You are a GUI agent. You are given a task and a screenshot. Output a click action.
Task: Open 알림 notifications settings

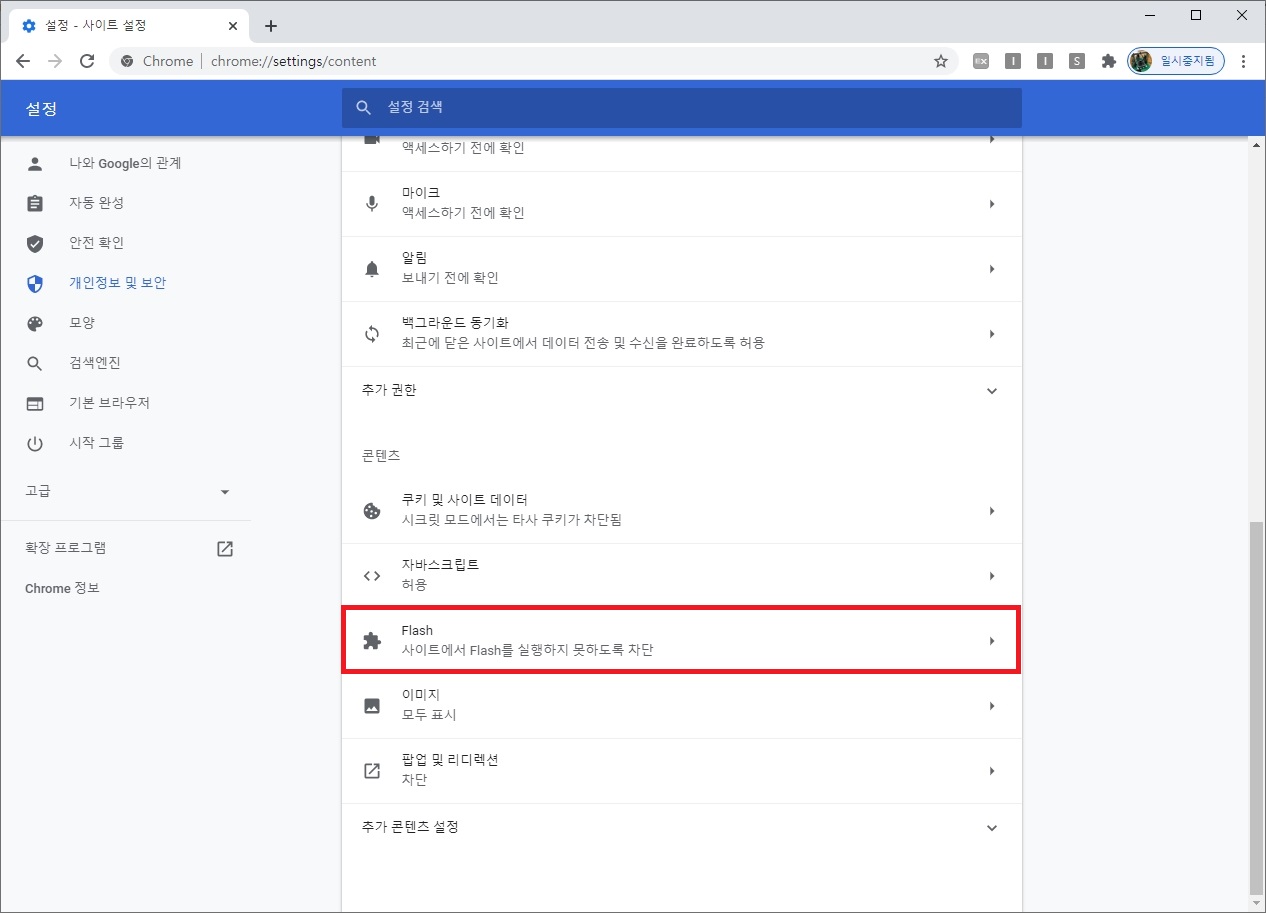point(682,269)
